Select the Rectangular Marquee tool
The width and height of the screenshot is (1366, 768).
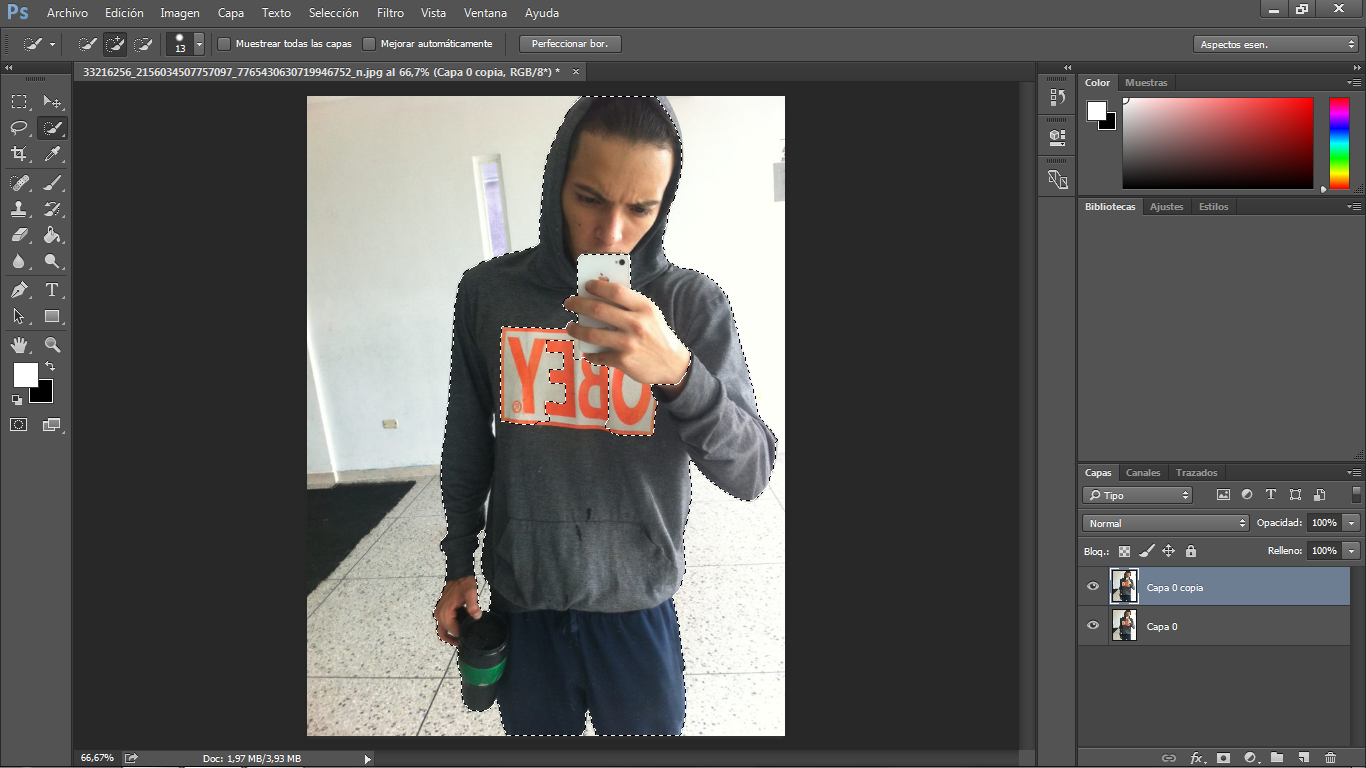(x=19, y=102)
